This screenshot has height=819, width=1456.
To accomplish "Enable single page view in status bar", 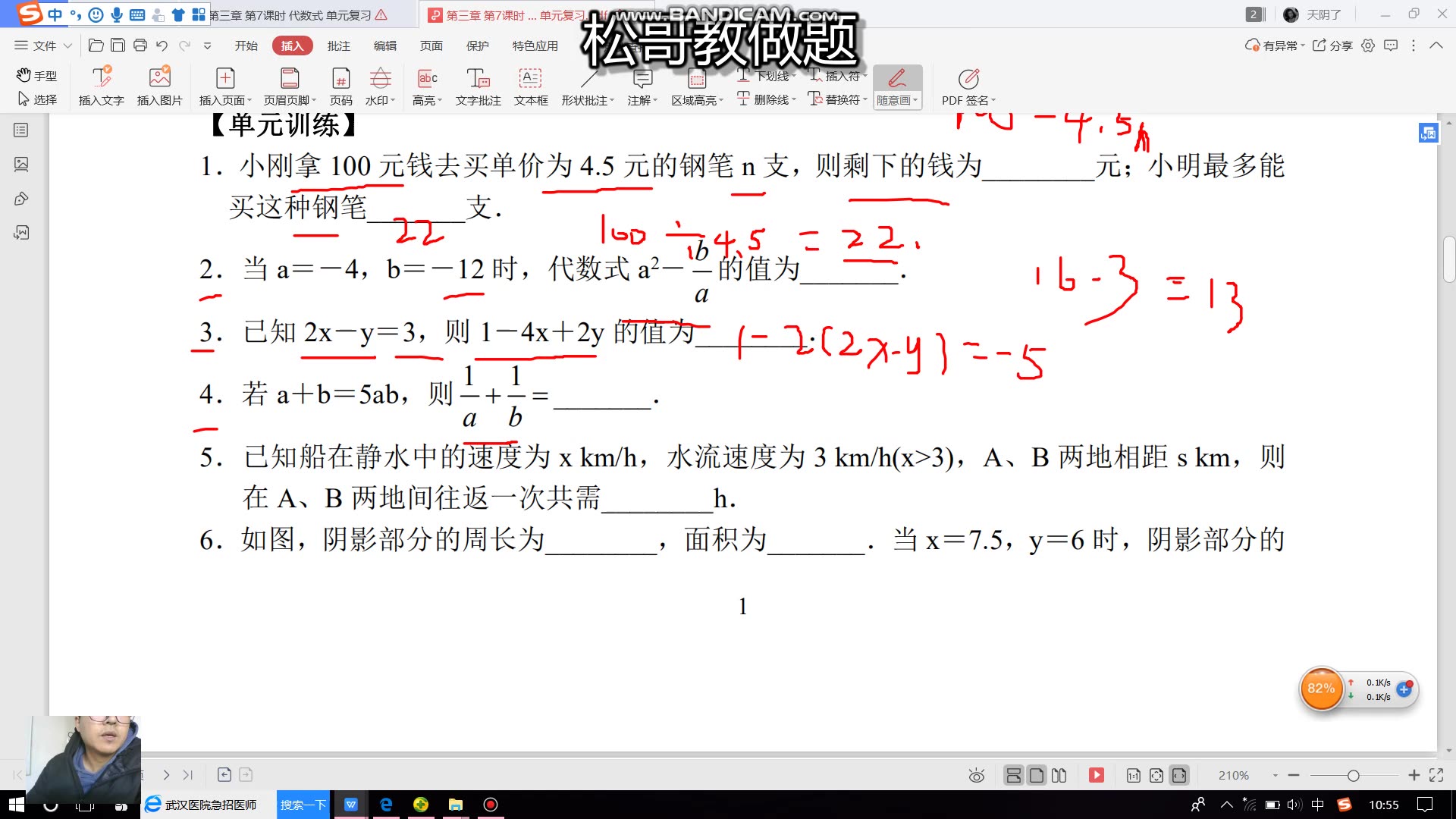I will pyautogui.click(x=1035, y=775).
